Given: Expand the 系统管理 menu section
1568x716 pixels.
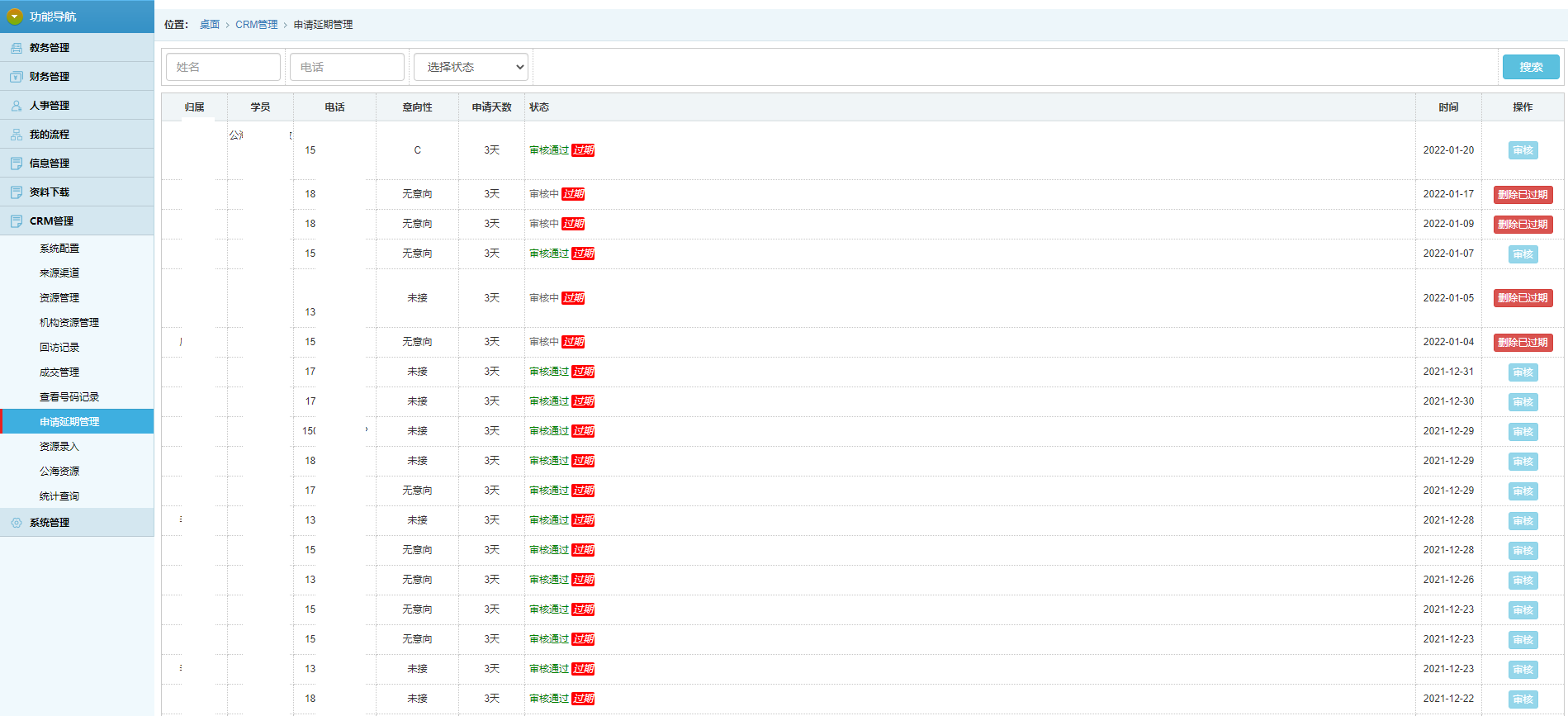Looking at the screenshot, I should coord(50,523).
